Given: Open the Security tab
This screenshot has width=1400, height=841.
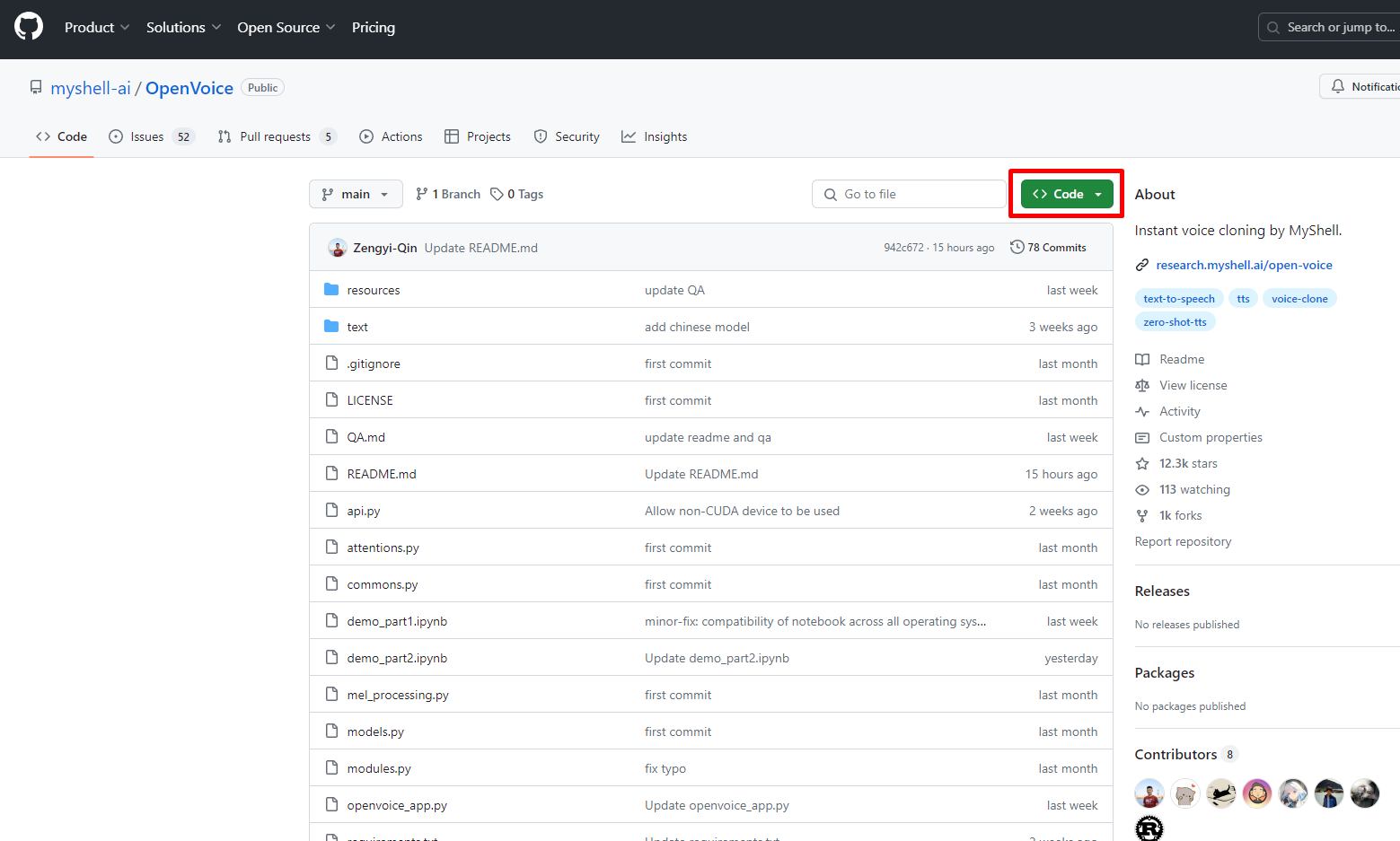Looking at the screenshot, I should 567,136.
